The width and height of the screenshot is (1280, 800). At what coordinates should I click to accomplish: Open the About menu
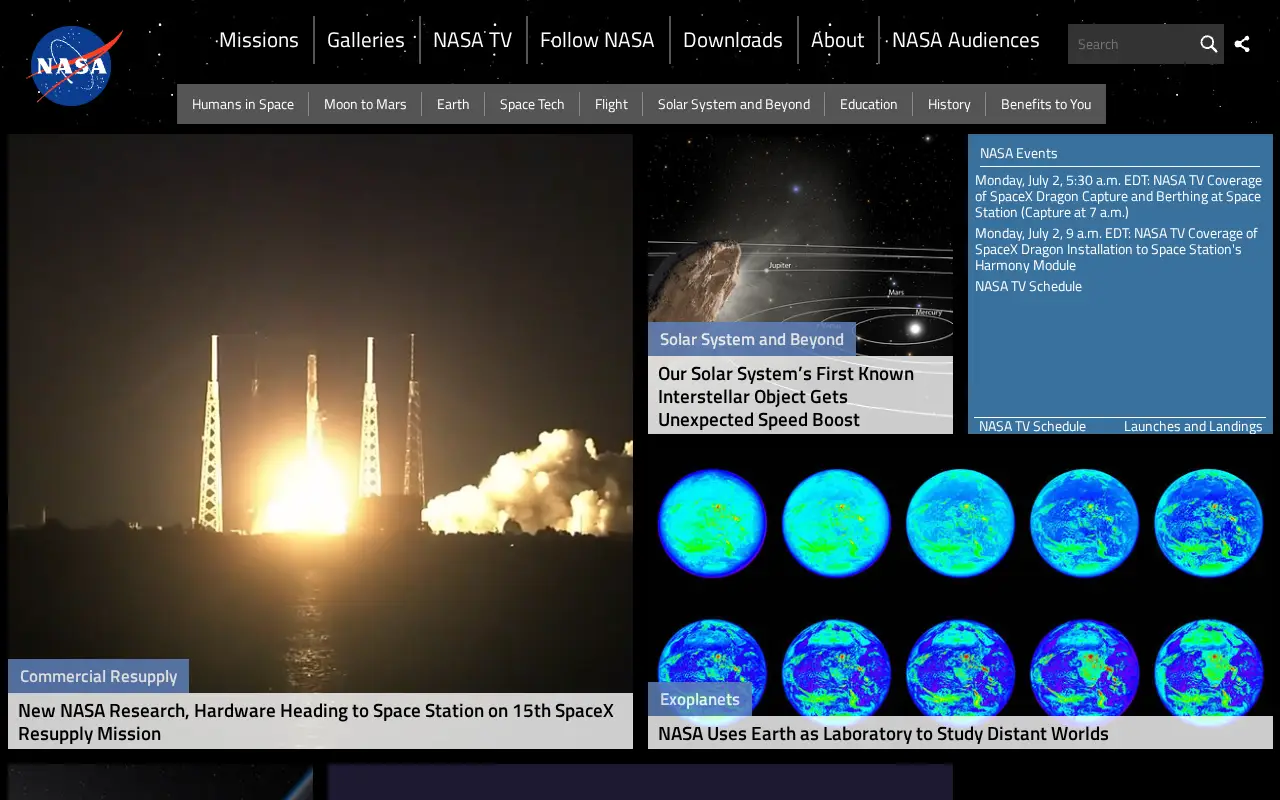click(837, 40)
